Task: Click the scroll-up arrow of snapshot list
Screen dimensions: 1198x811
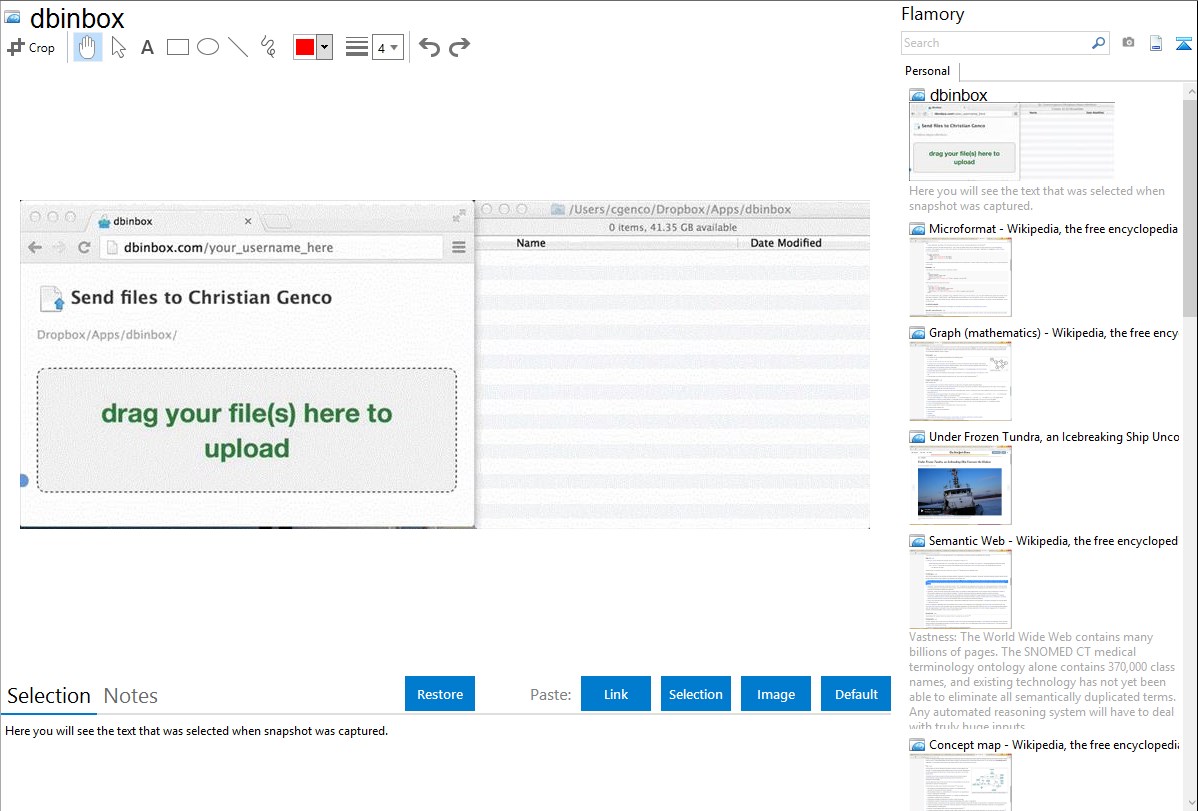Action: (x=1190, y=92)
